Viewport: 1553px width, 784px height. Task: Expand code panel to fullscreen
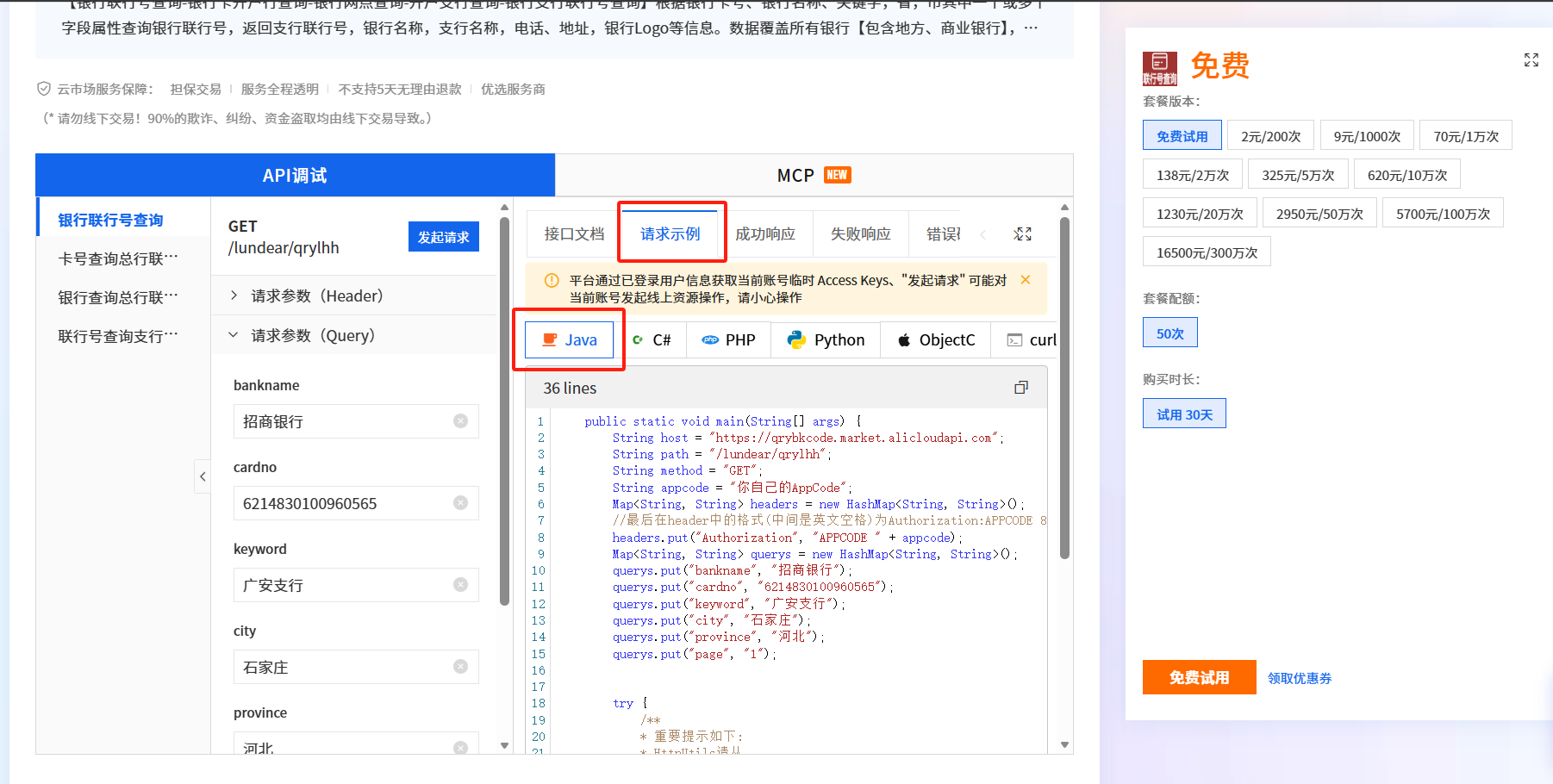[1023, 233]
